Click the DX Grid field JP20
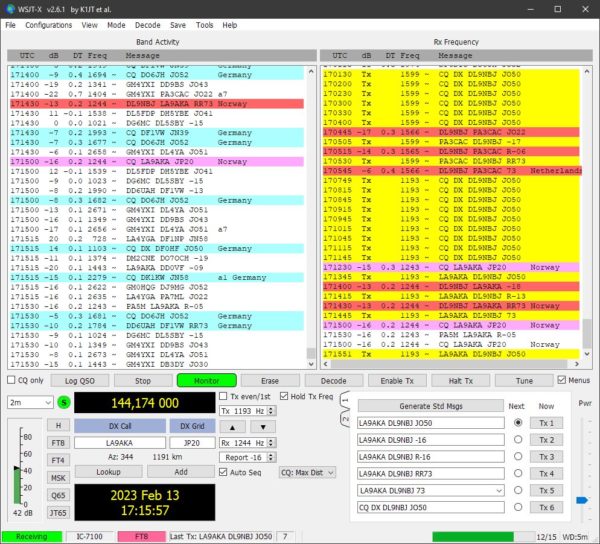 [192, 443]
